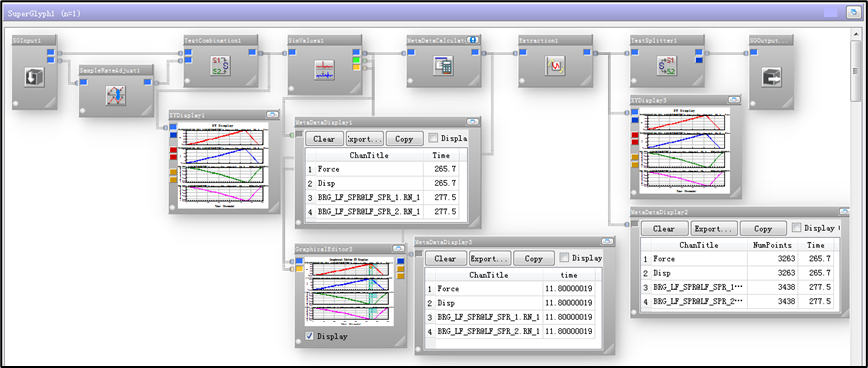Click the MetaDataCalculator header info badge
The image size is (868, 368).
click(x=473, y=40)
